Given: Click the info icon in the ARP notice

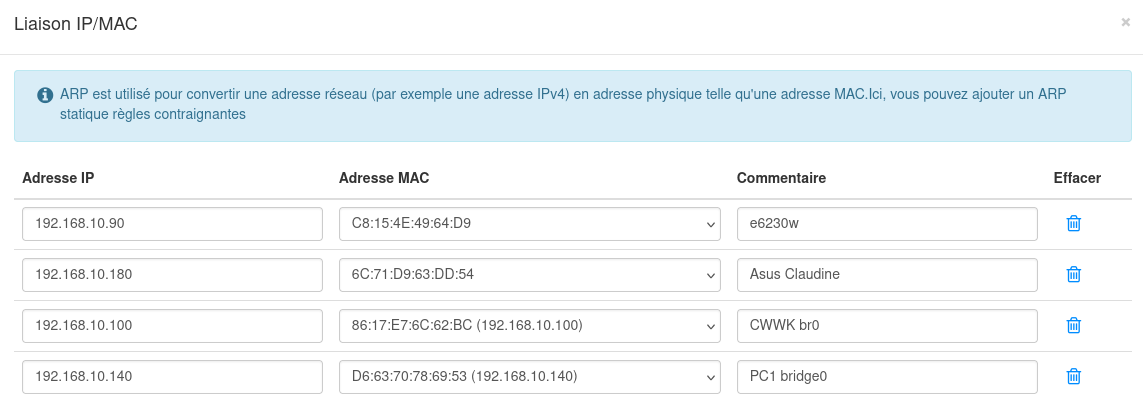Looking at the screenshot, I should pyautogui.click(x=45, y=95).
